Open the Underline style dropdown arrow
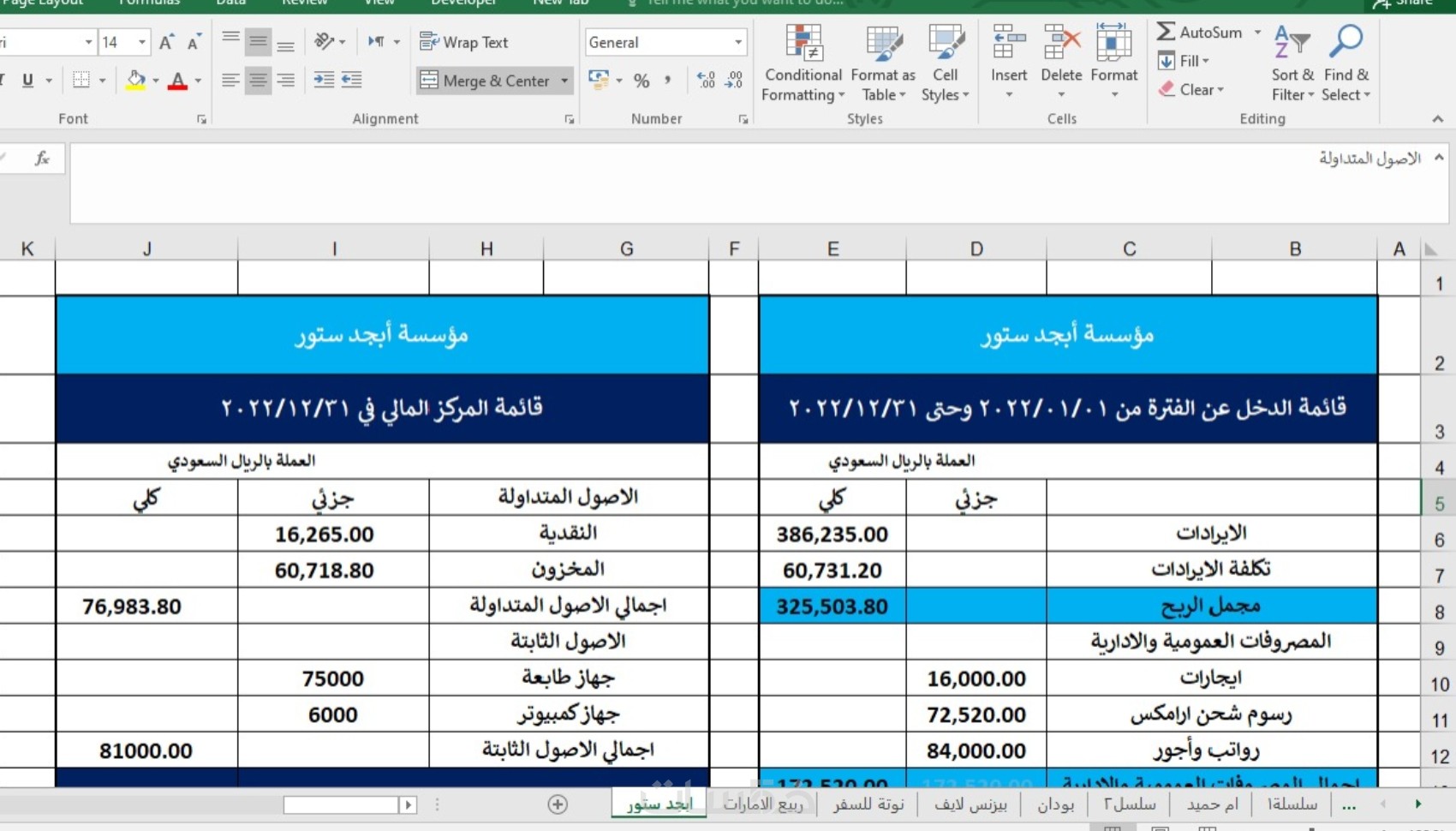The height and width of the screenshot is (831, 1456). click(x=49, y=81)
